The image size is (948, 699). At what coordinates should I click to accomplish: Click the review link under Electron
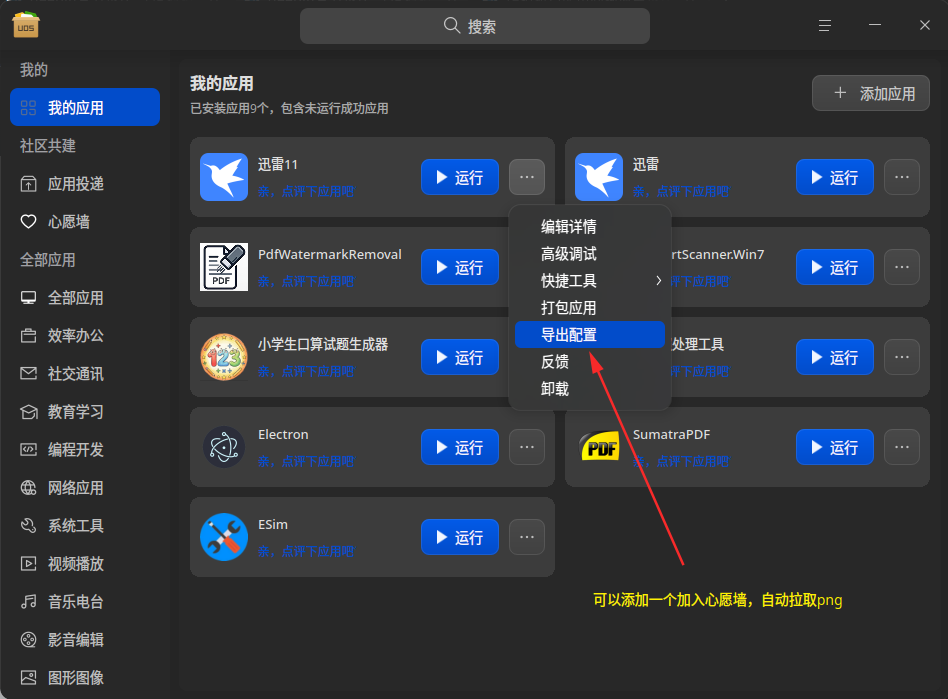306,462
